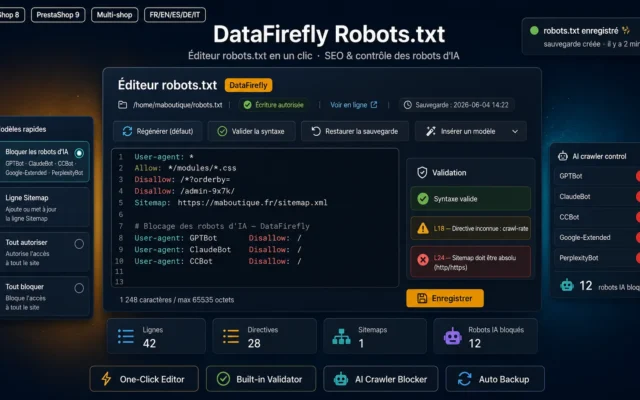
Task: Click the red error cross on the L24 message
Action: (423, 259)
